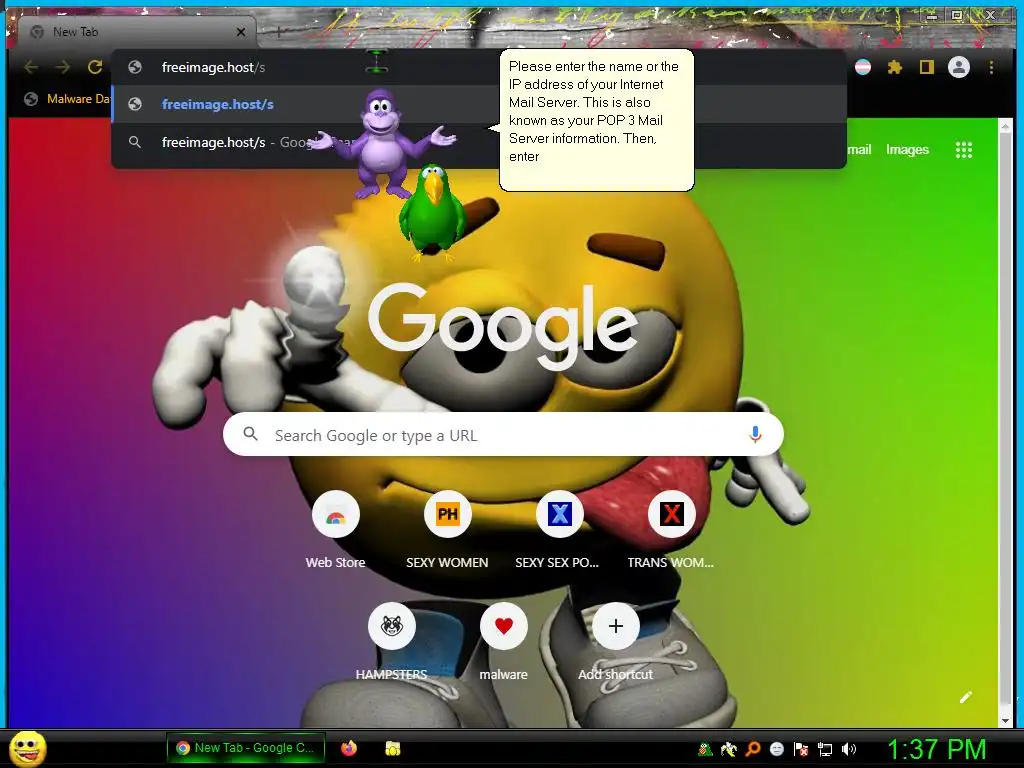Open the volume speaker tray icon
1024x768 pixels.
pos(849,749)
